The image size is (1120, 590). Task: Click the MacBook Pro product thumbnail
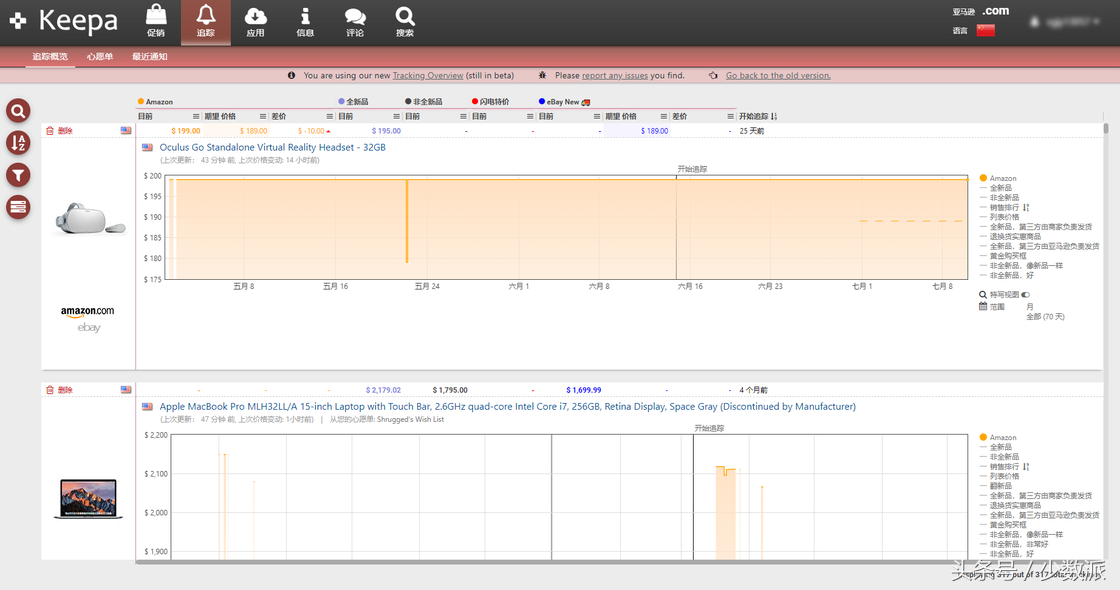click(88, 499)
